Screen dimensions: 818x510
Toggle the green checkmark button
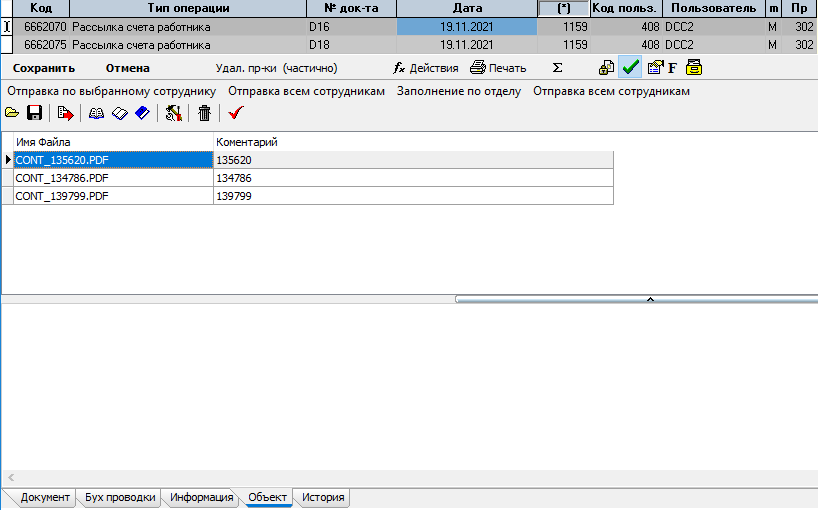click(x=630, y=67)
